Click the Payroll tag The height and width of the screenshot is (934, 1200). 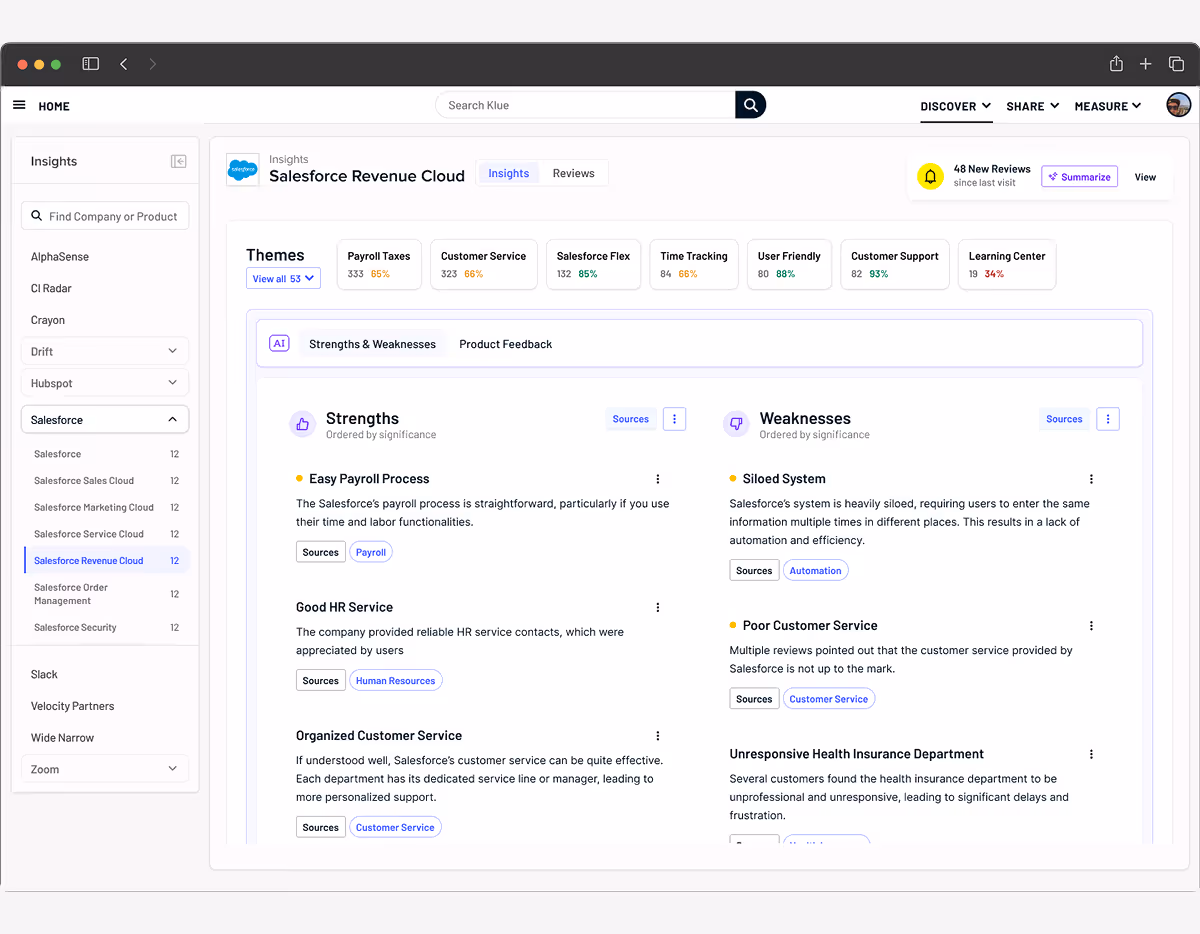[371, 552]
